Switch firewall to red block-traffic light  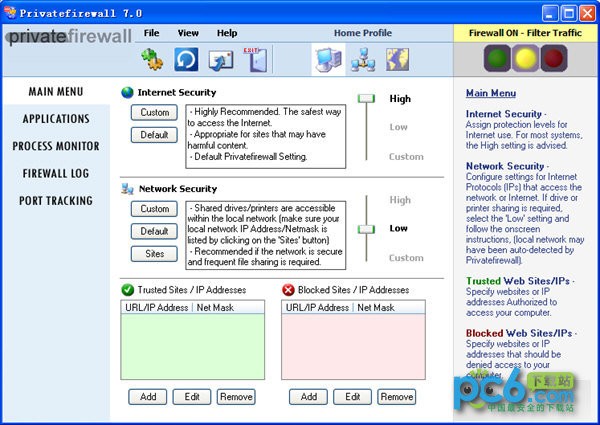(x=554, y=58)
